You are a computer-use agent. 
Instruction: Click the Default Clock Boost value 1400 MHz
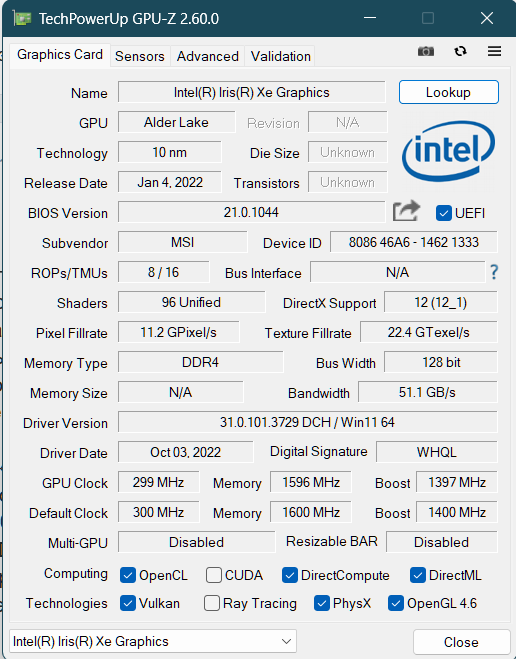[x=457, y=512]
